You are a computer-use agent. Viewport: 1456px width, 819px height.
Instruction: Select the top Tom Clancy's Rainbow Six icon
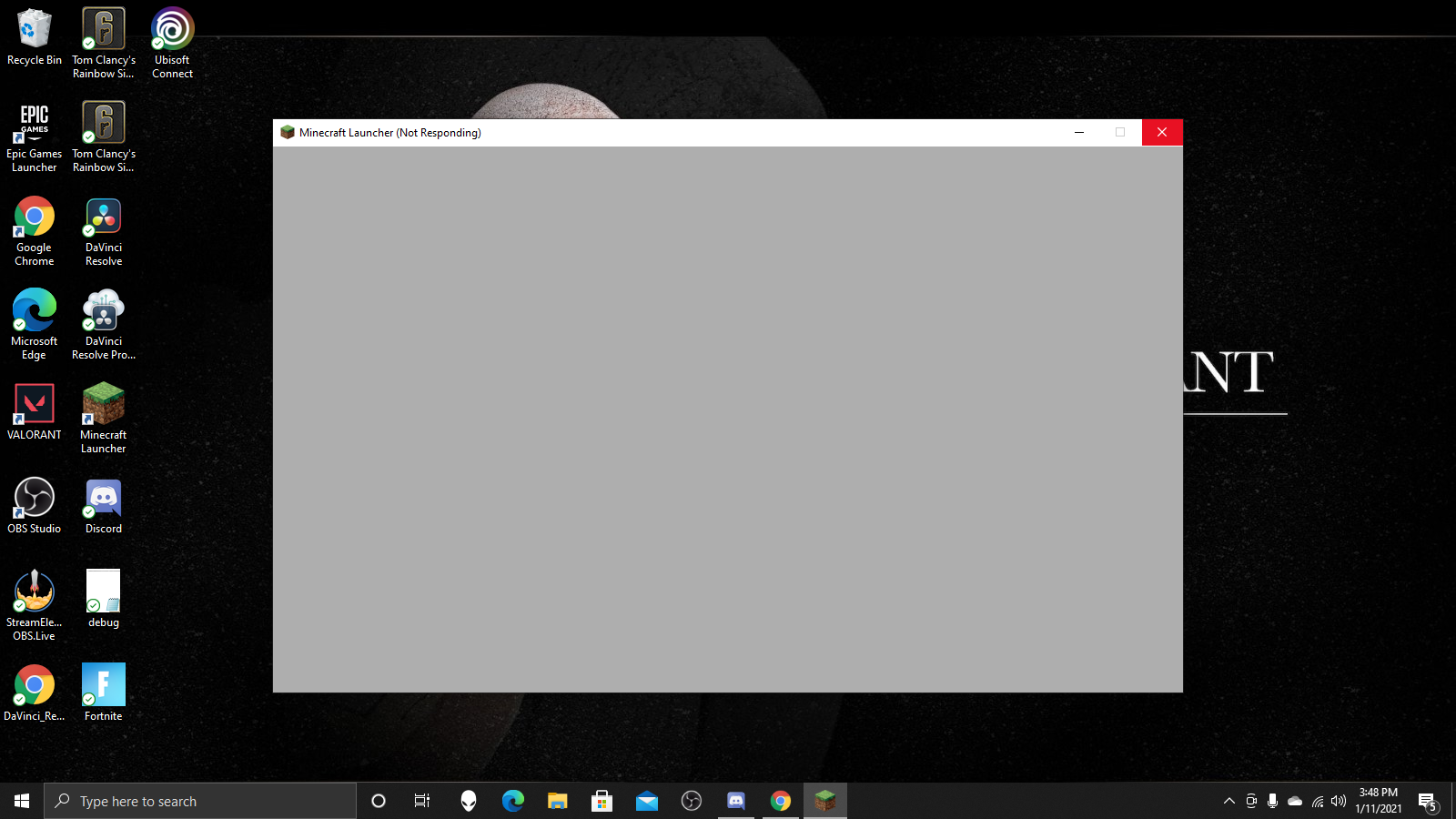[x=104, y=43]
